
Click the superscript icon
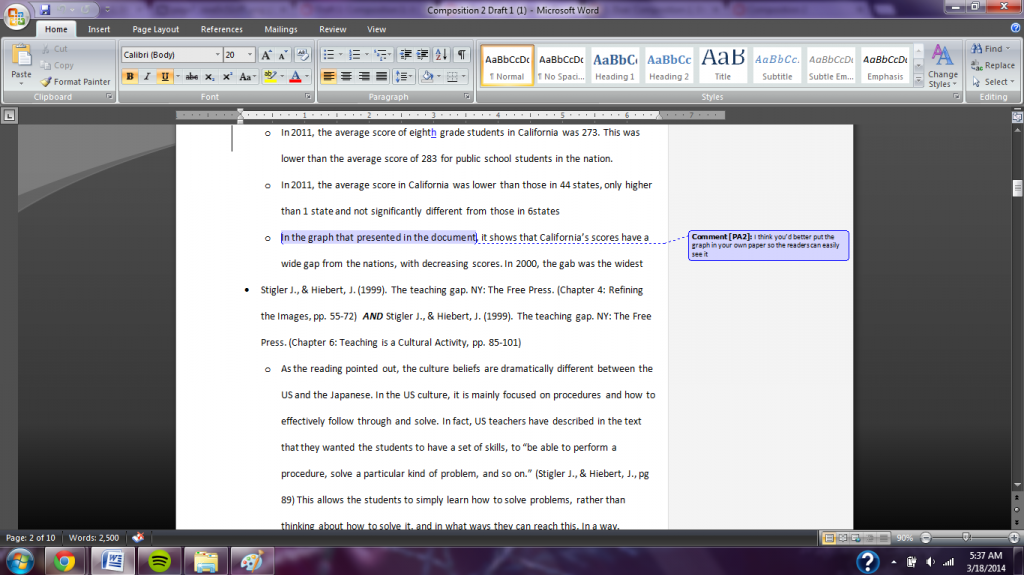tap(228, 76)
